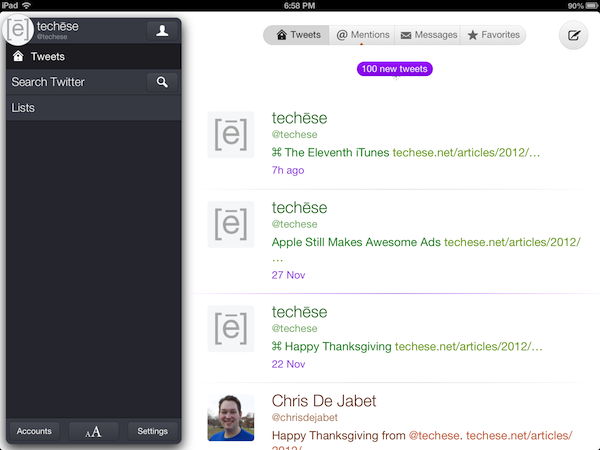The width and height of the screenshot is (600, 450).
Task: Tap the @techese mention in Chris's tweet
Action: pyautogui.click(x=434, y=435)
